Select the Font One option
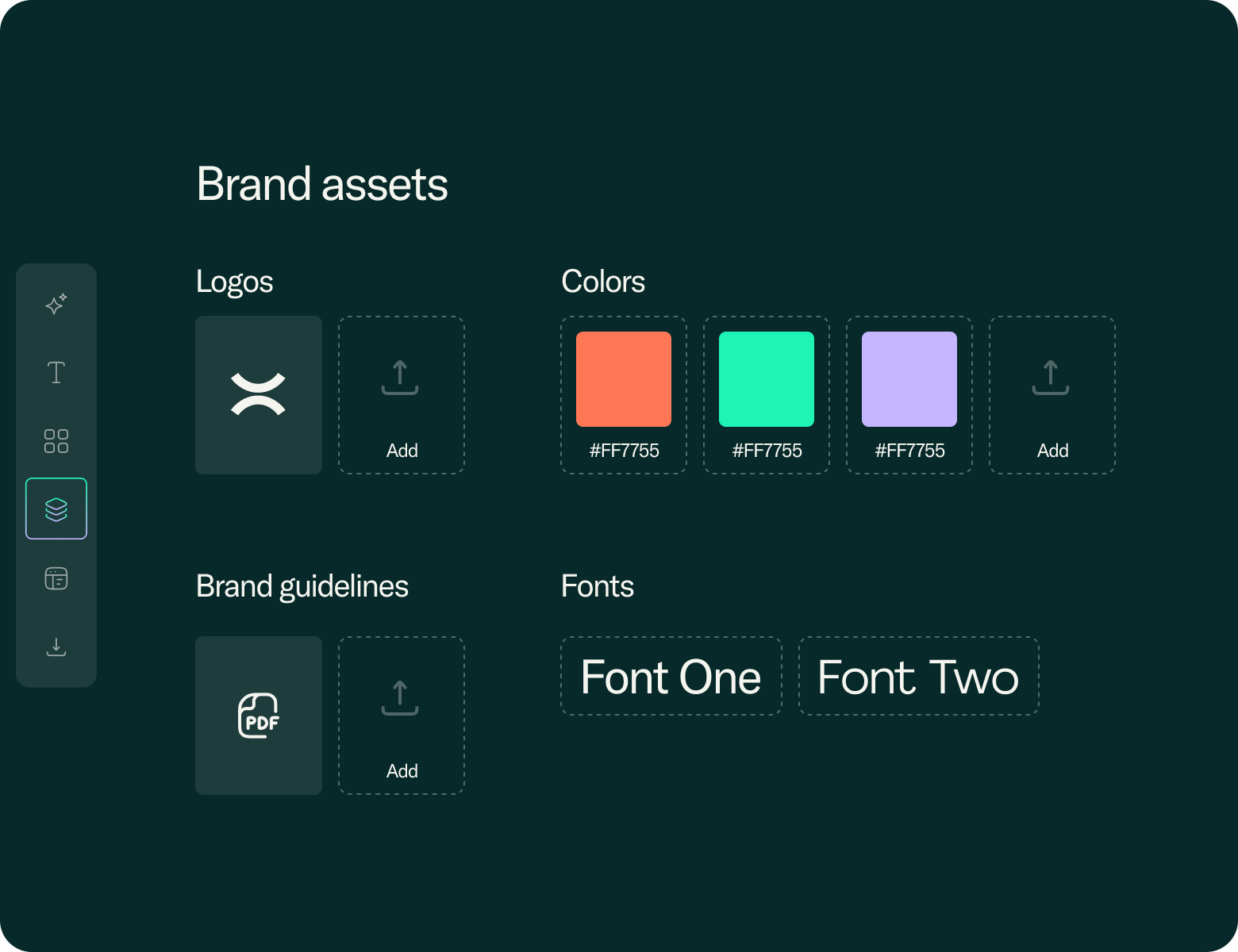 [x=671, y=677]
